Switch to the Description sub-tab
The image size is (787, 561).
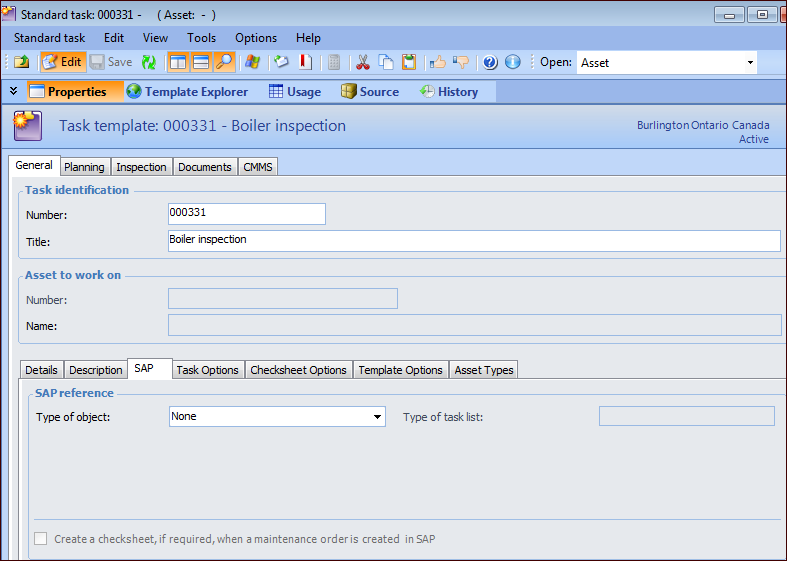96,370
